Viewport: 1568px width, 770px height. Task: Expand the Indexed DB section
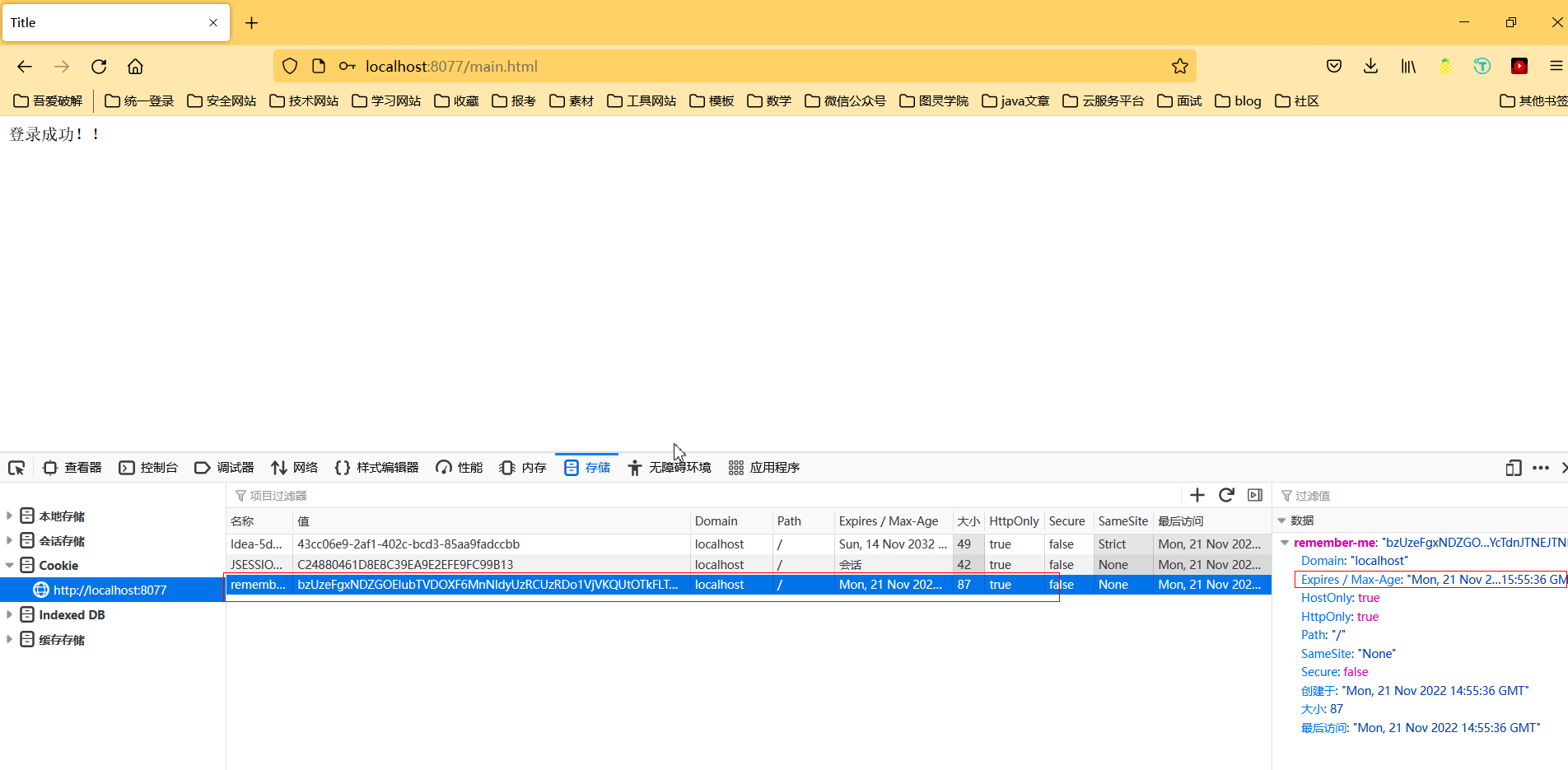click(x=10, y=614)
